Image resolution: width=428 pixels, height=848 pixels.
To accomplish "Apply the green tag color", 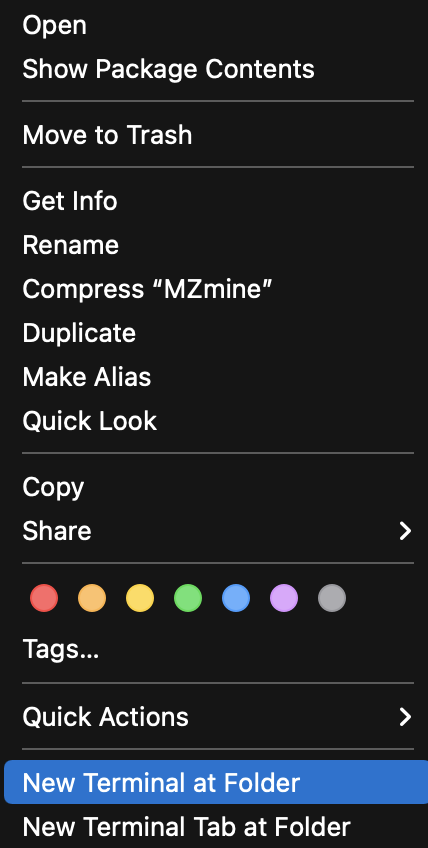I will pos(188,598).
